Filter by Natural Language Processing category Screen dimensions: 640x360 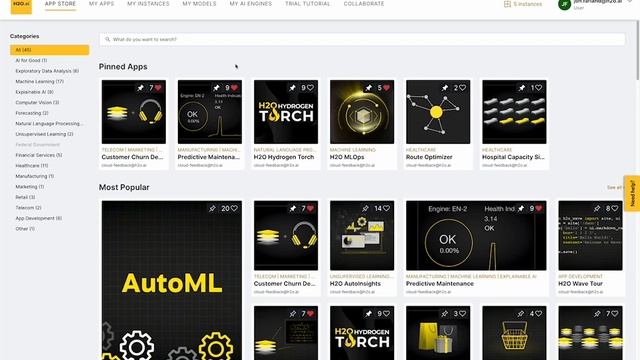[x=49, y=124]
